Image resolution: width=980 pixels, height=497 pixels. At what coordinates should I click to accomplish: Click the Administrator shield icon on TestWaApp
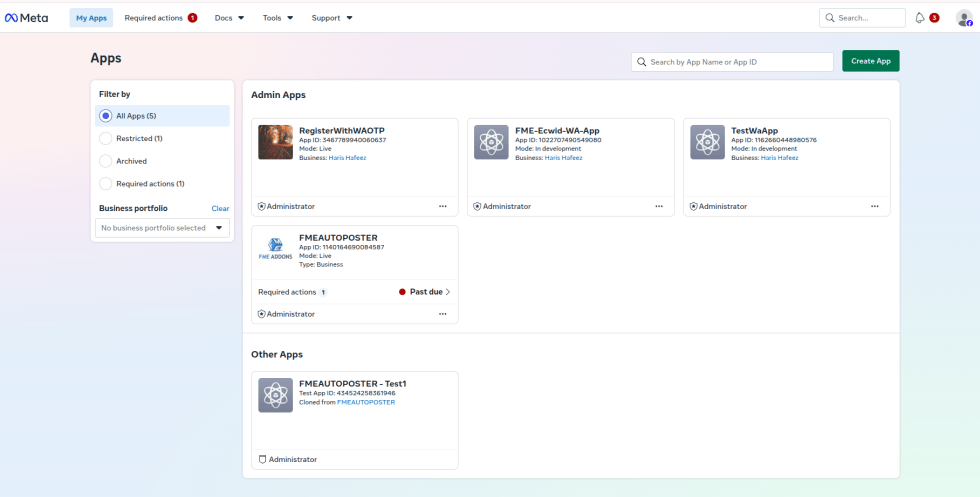694,206
